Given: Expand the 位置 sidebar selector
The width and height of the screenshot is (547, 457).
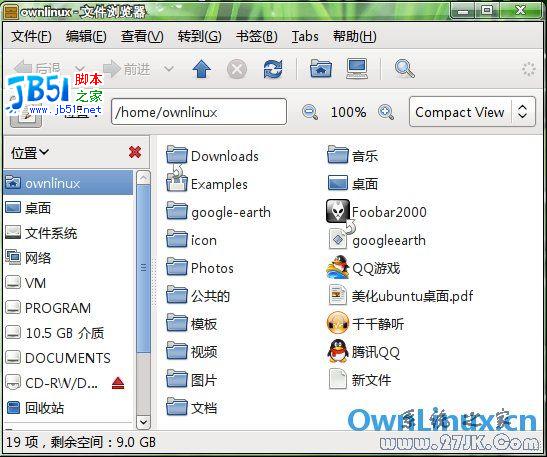Looking at the screenshot, I should pos(30,152).
